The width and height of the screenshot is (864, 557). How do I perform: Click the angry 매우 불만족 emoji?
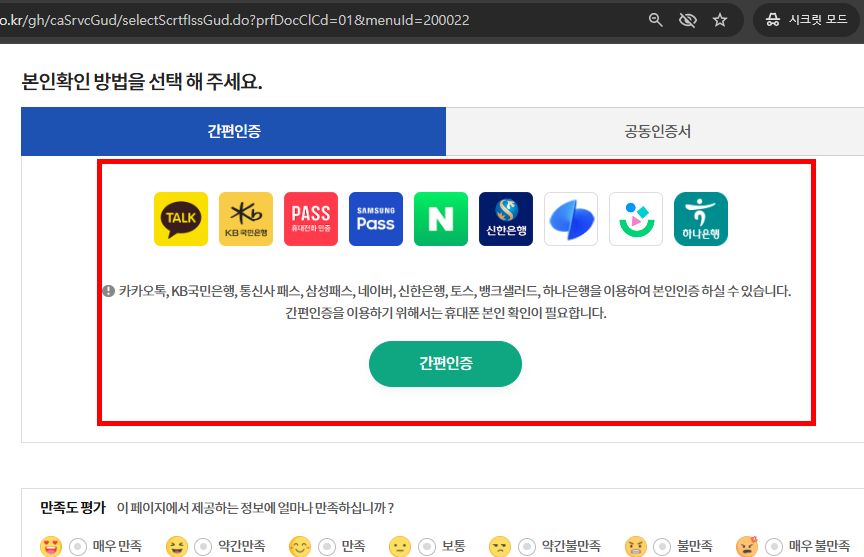(x=747, y=547)
